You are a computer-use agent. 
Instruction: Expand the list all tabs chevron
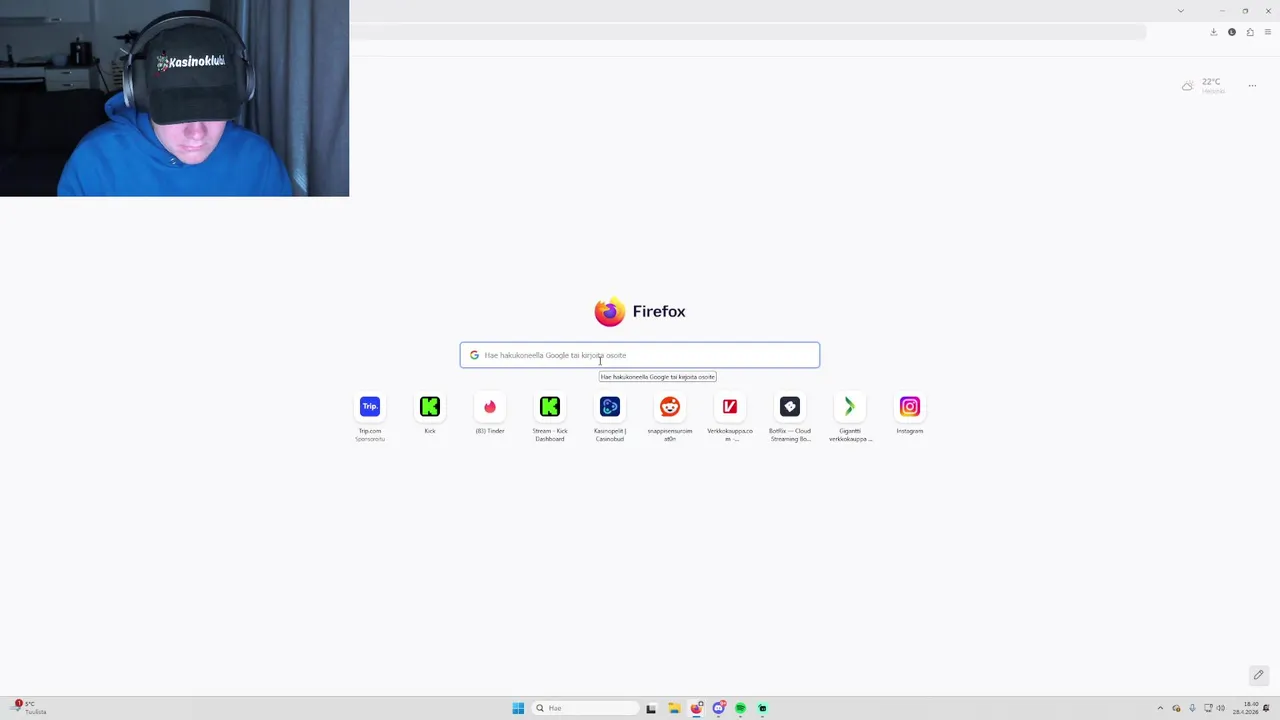[1180, 11]
